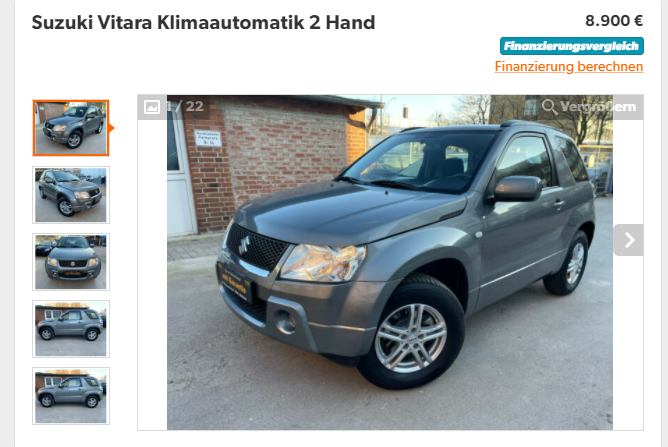The height and width of the screenshot is (447, 668).
Task: Select the second thumbnail showing the car from its right side
Action: [71, 195]
